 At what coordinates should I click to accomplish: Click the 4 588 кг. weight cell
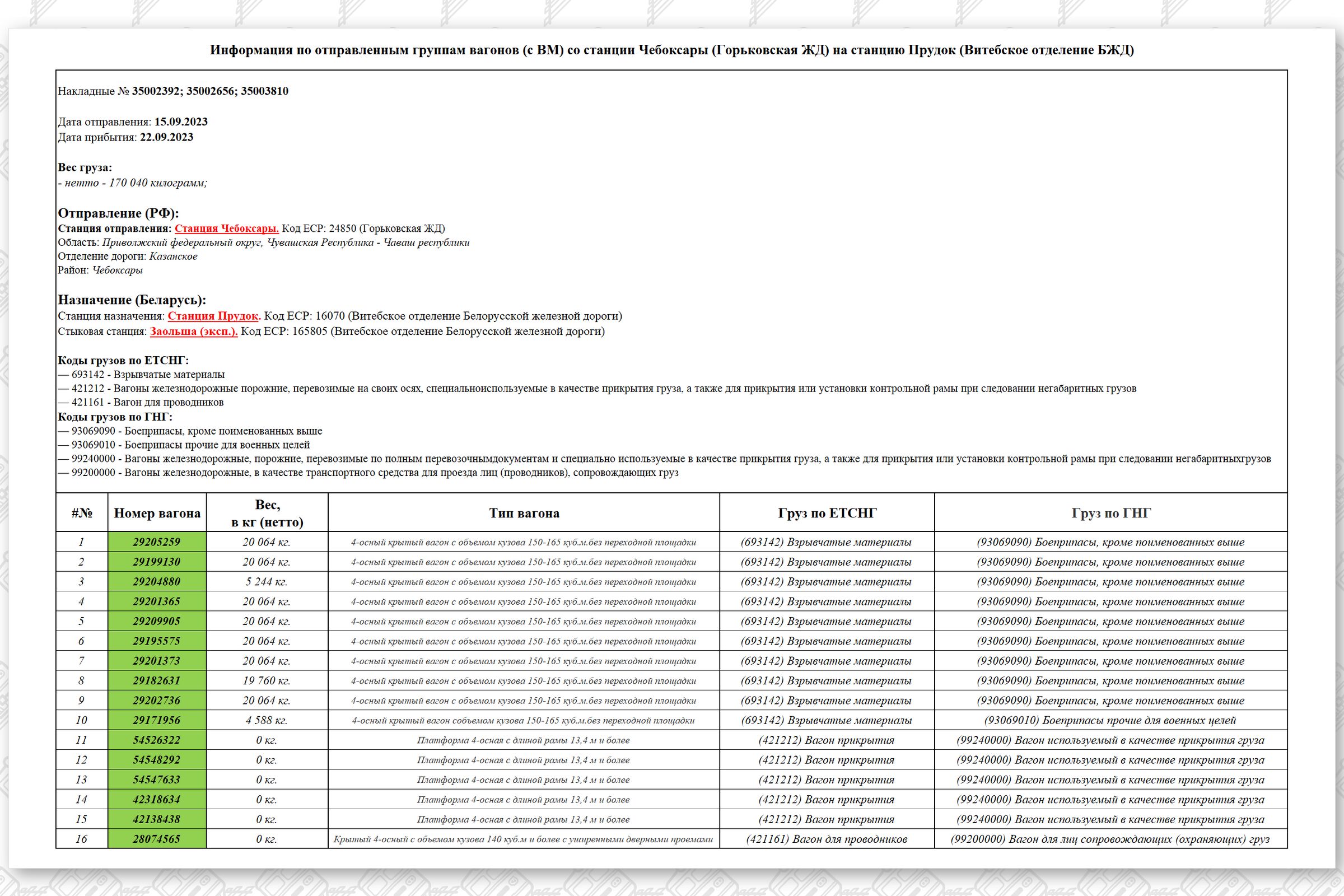[267, 720]
